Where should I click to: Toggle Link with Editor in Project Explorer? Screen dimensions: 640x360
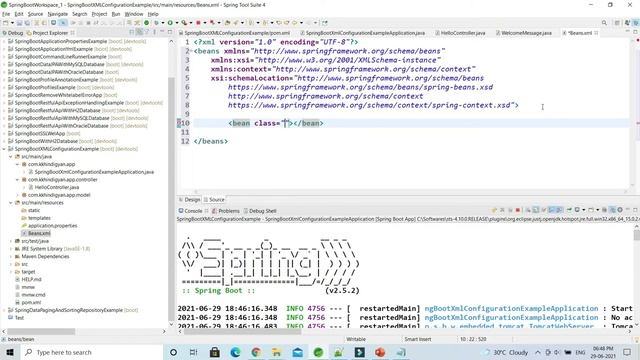tap(139, 32)
